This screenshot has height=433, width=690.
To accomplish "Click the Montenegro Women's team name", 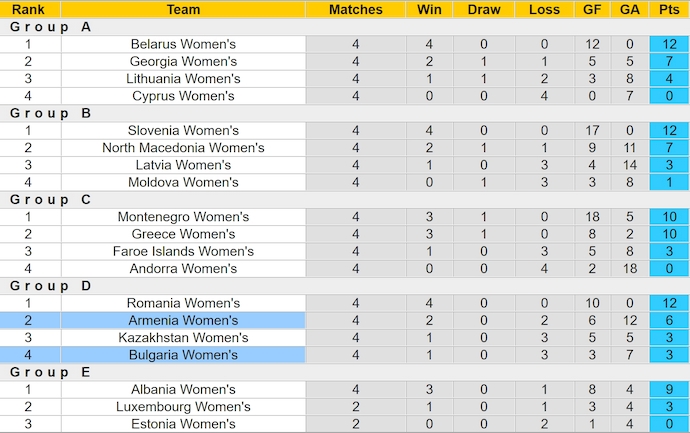I will point(183,217).
